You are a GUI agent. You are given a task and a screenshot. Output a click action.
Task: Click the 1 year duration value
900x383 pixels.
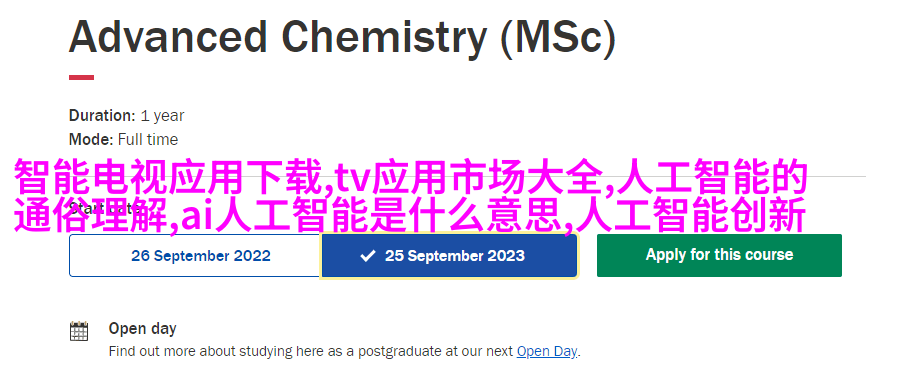162,116
